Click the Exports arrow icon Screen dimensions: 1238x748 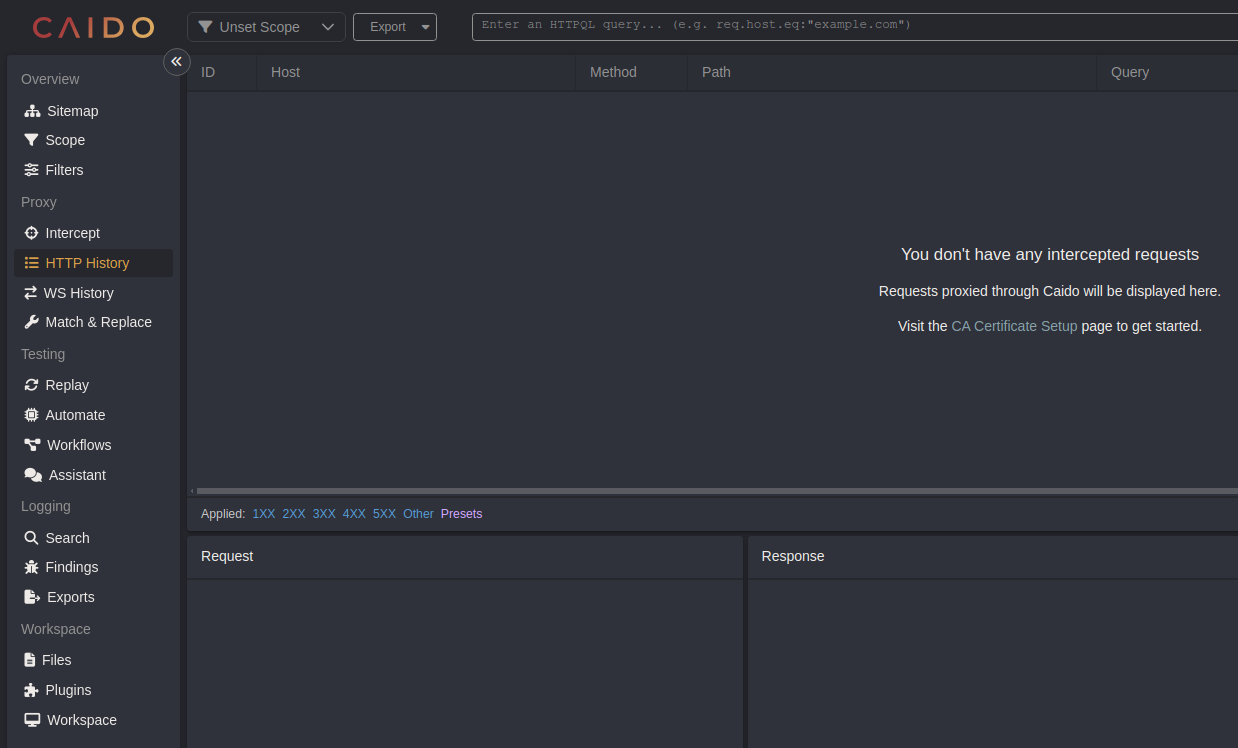pyautogui.click(x=32, y=597)
